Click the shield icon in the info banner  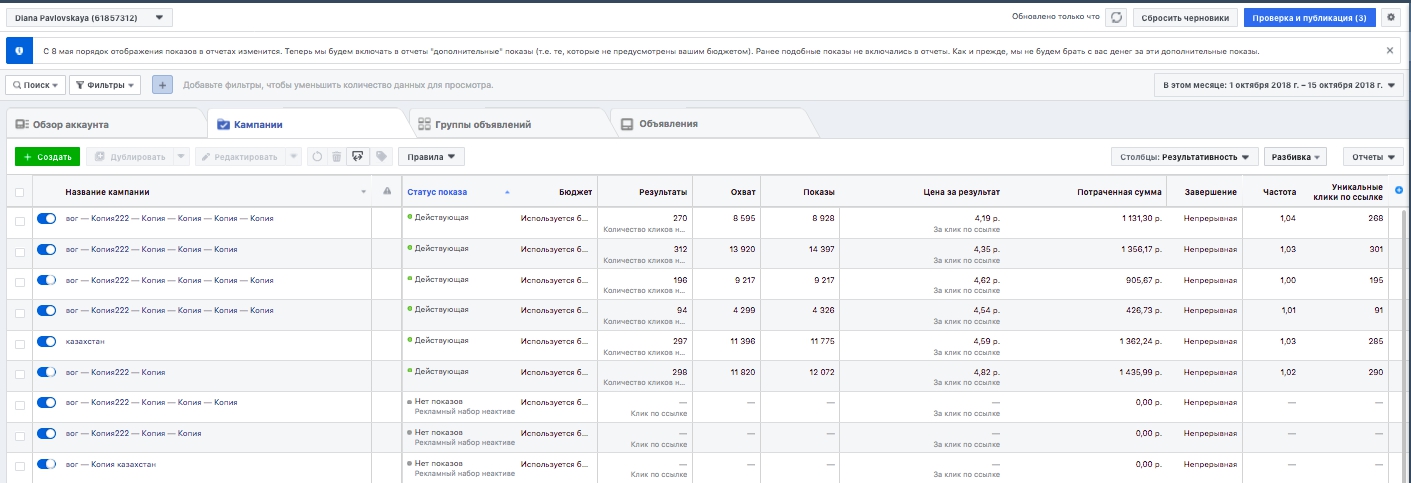coord(21,50)
